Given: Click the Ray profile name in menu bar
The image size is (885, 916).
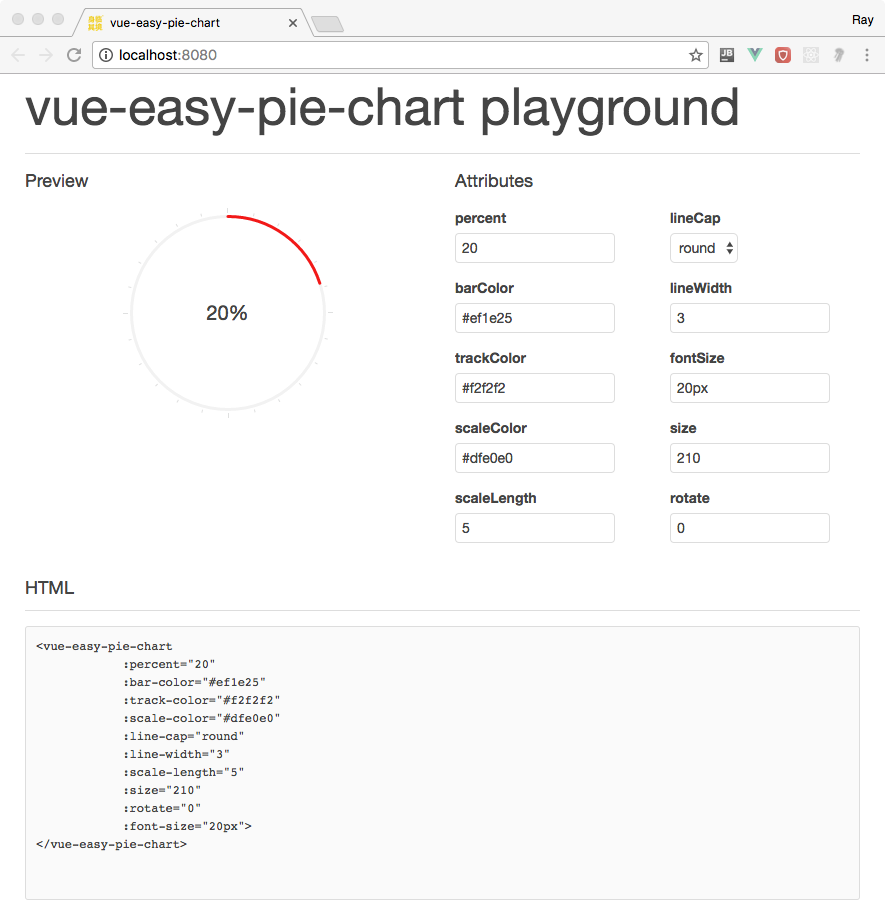Looking at the screenshot, I should pyautogui.click(x=862, y=19).
